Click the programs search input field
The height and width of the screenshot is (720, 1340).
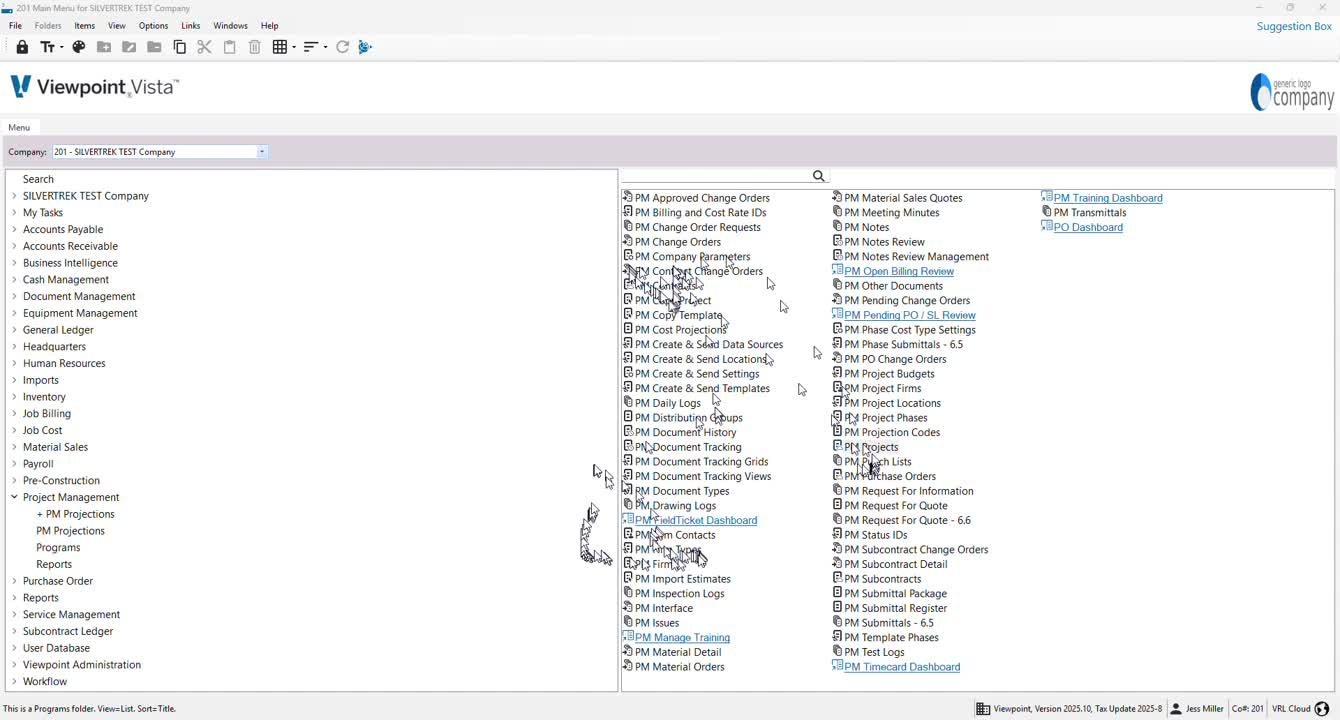(716, 176)
